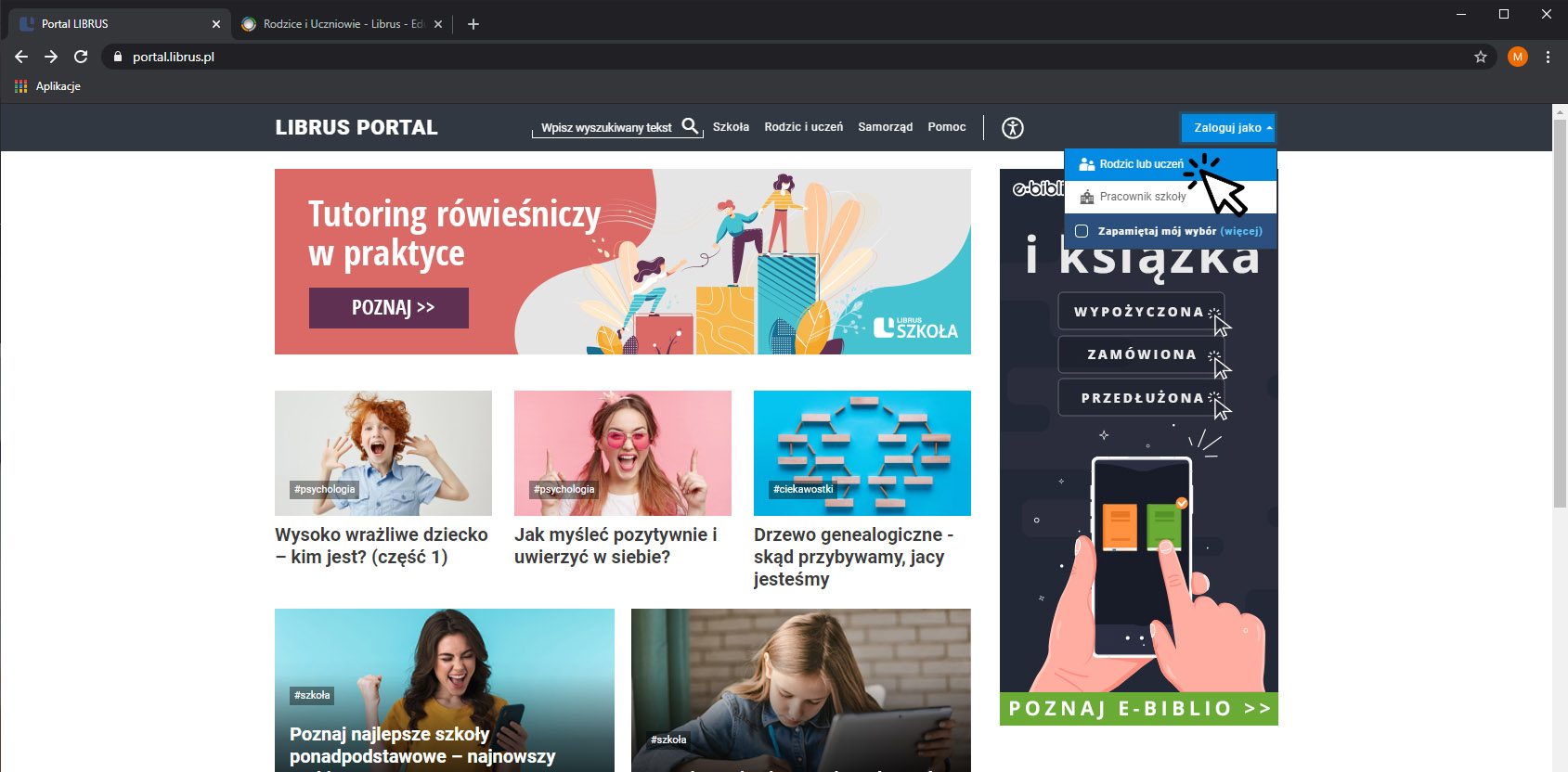Viewport: 1568px width, 772px height.
Task: Choose Pracownik szkoły login option
Action: click(1142, 197)
